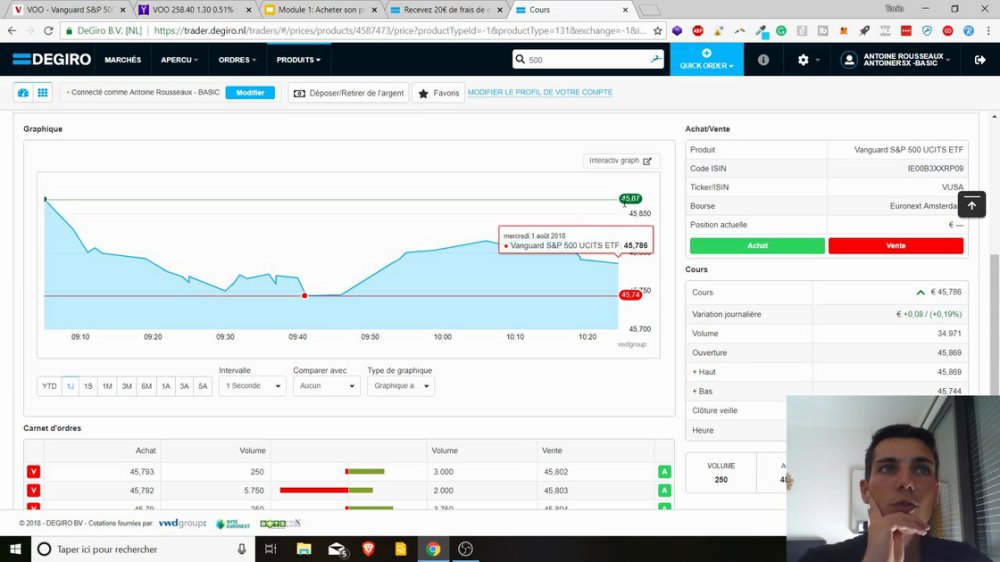The width and height of the screenshot is (1000, 562).
Task: Click the Modifier button
Action: coord(250,92)
